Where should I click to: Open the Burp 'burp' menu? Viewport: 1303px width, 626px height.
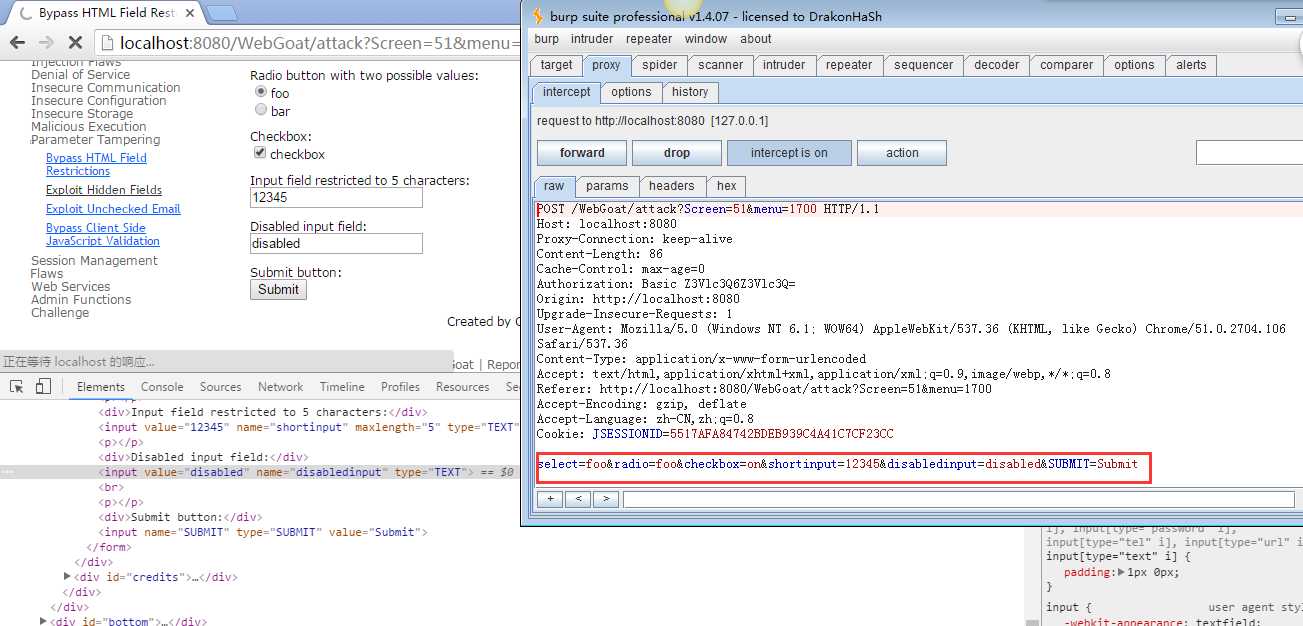pos(547,39)
